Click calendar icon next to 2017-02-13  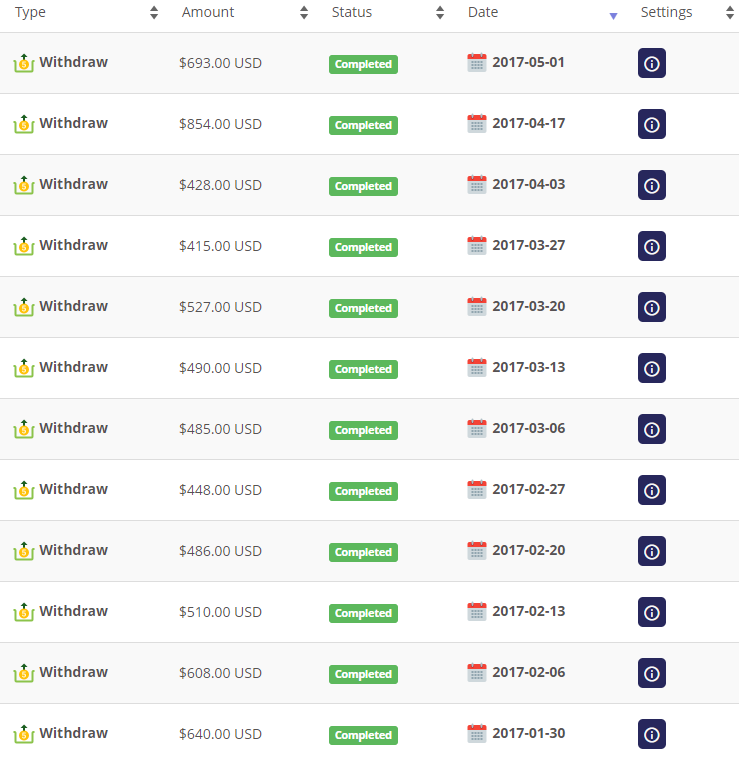coord(477,611)
